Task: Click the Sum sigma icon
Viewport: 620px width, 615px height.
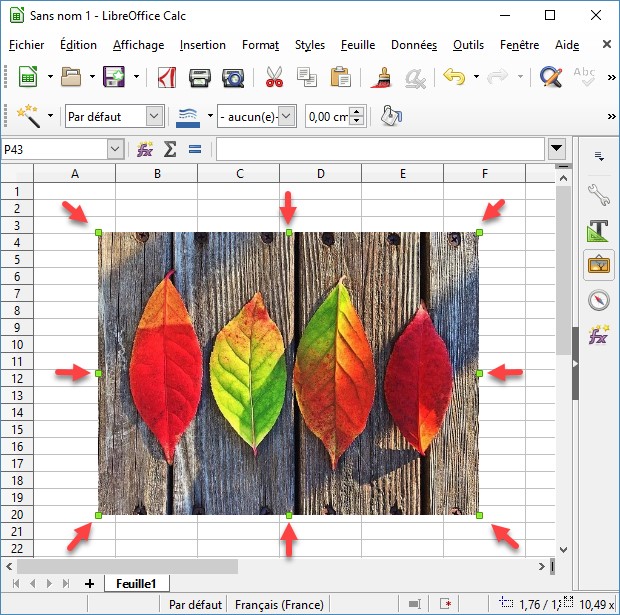Action: tap(170, 149)
